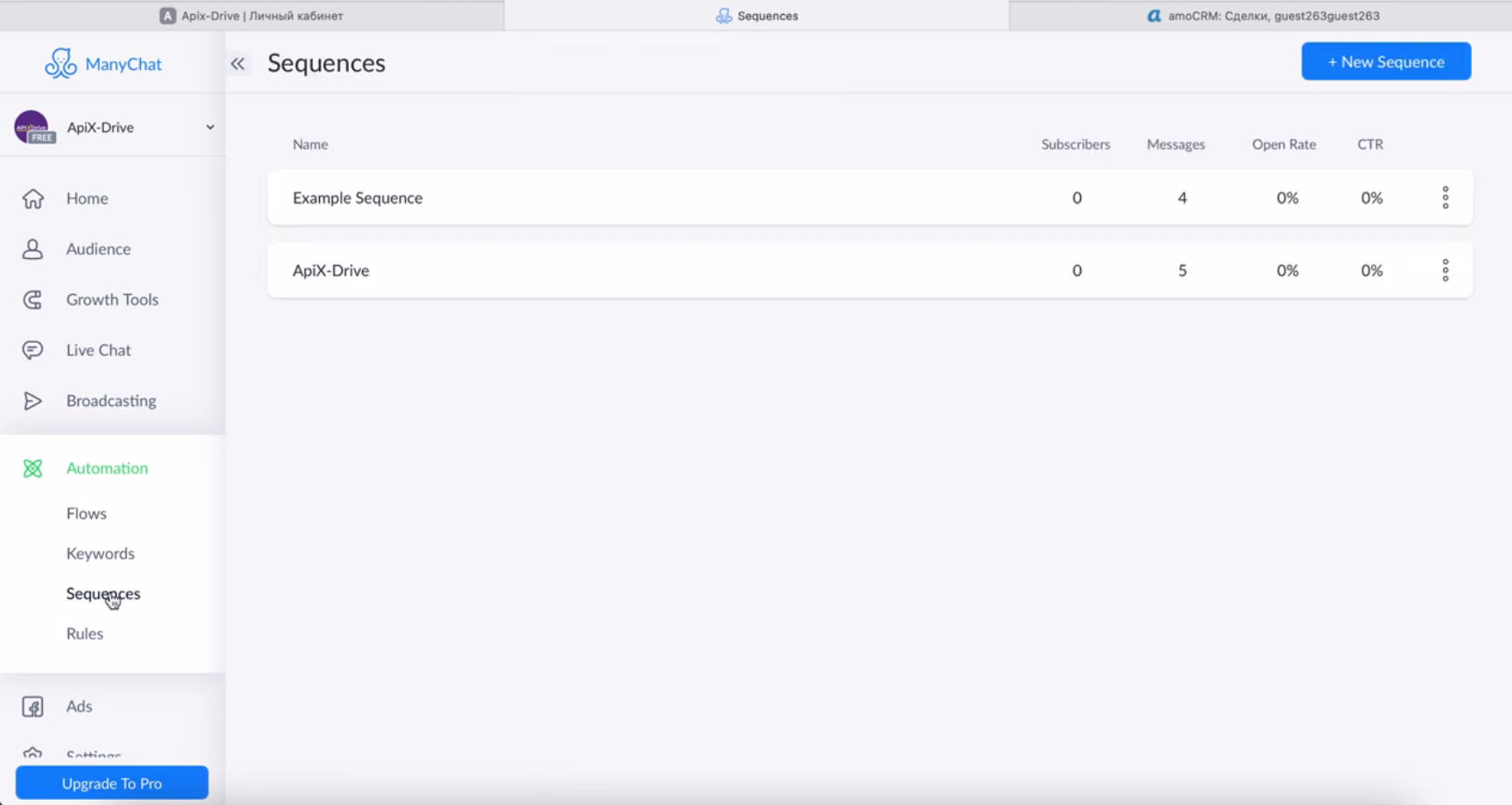Viewport: 1512px width, 805px height.
Task: Click the Home house icon
Action: pyautogui.click(x=32, y=199)
